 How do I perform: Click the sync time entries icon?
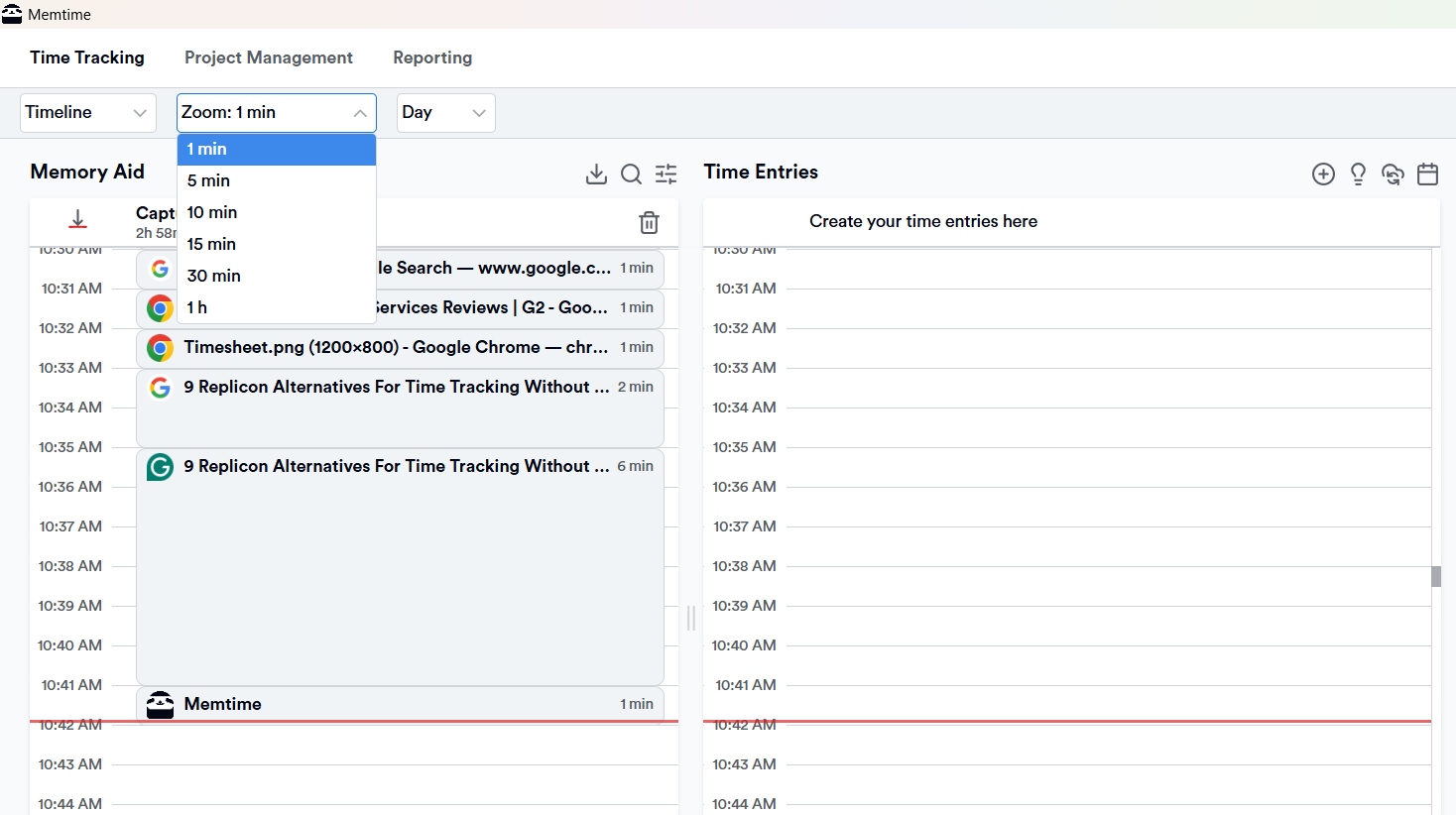(1393, 174)
